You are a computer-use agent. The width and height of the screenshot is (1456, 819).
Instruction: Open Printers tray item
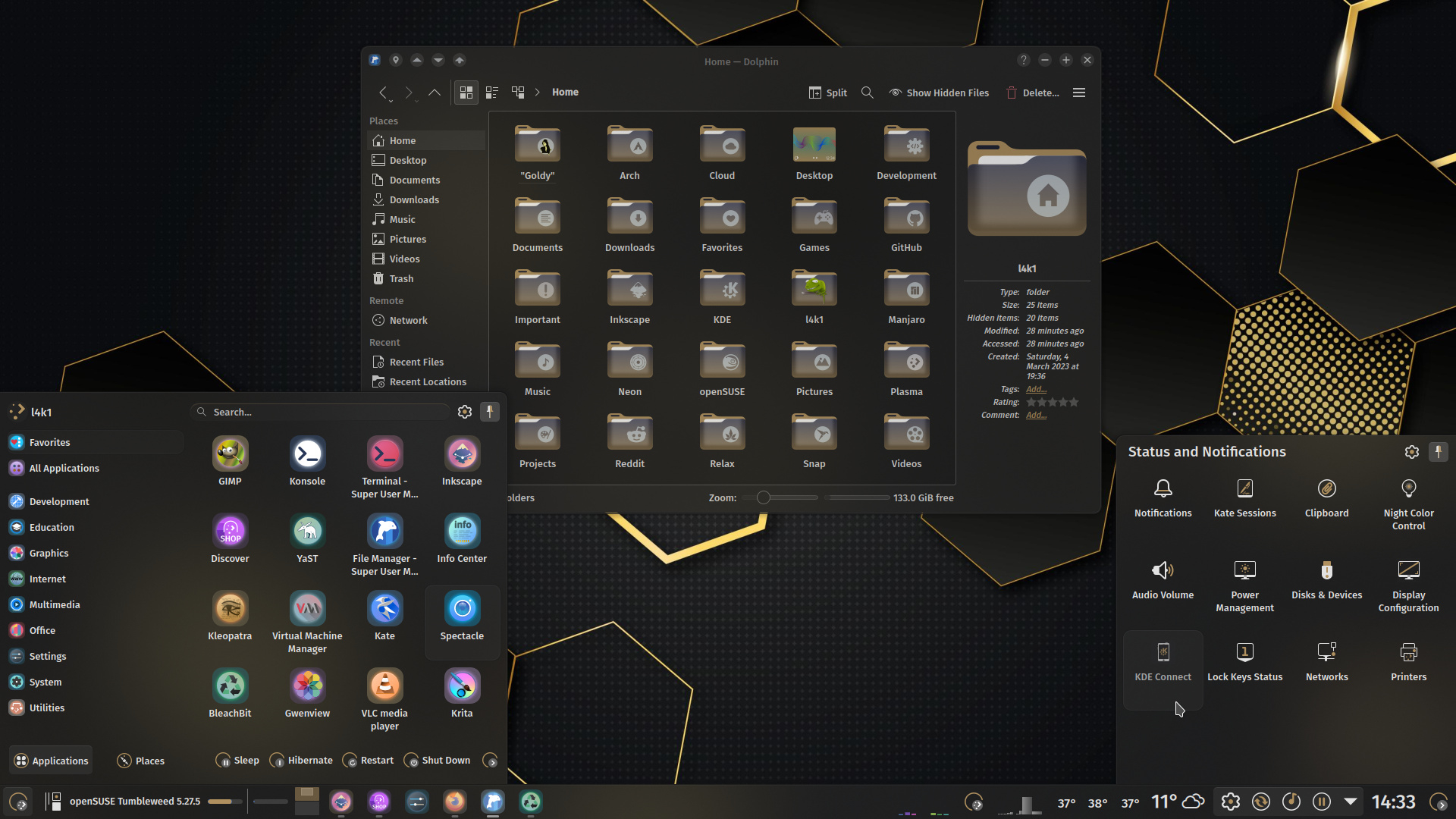(1408, 662)
